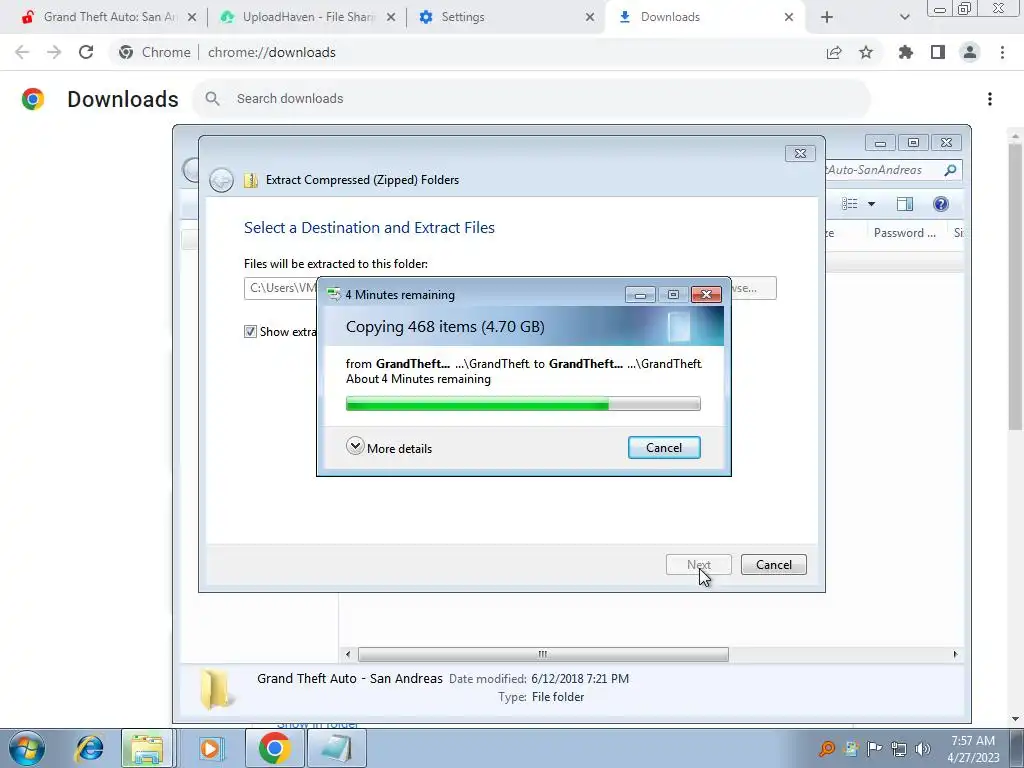Click Explorer search magnifier icon
This screenshot has height=768, width=1024.
point(950,170)
